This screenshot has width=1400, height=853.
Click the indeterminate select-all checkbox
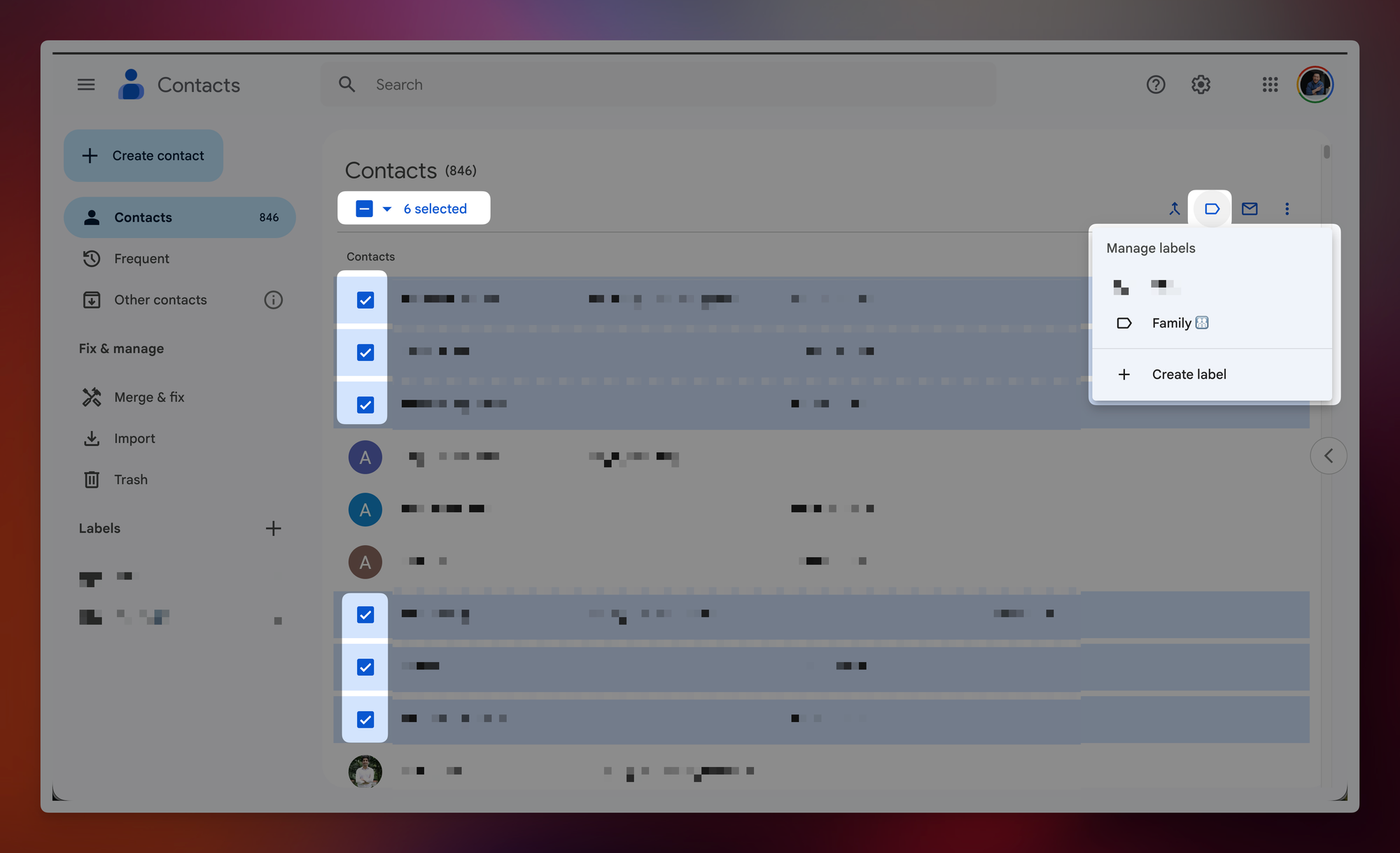point(364,209)
